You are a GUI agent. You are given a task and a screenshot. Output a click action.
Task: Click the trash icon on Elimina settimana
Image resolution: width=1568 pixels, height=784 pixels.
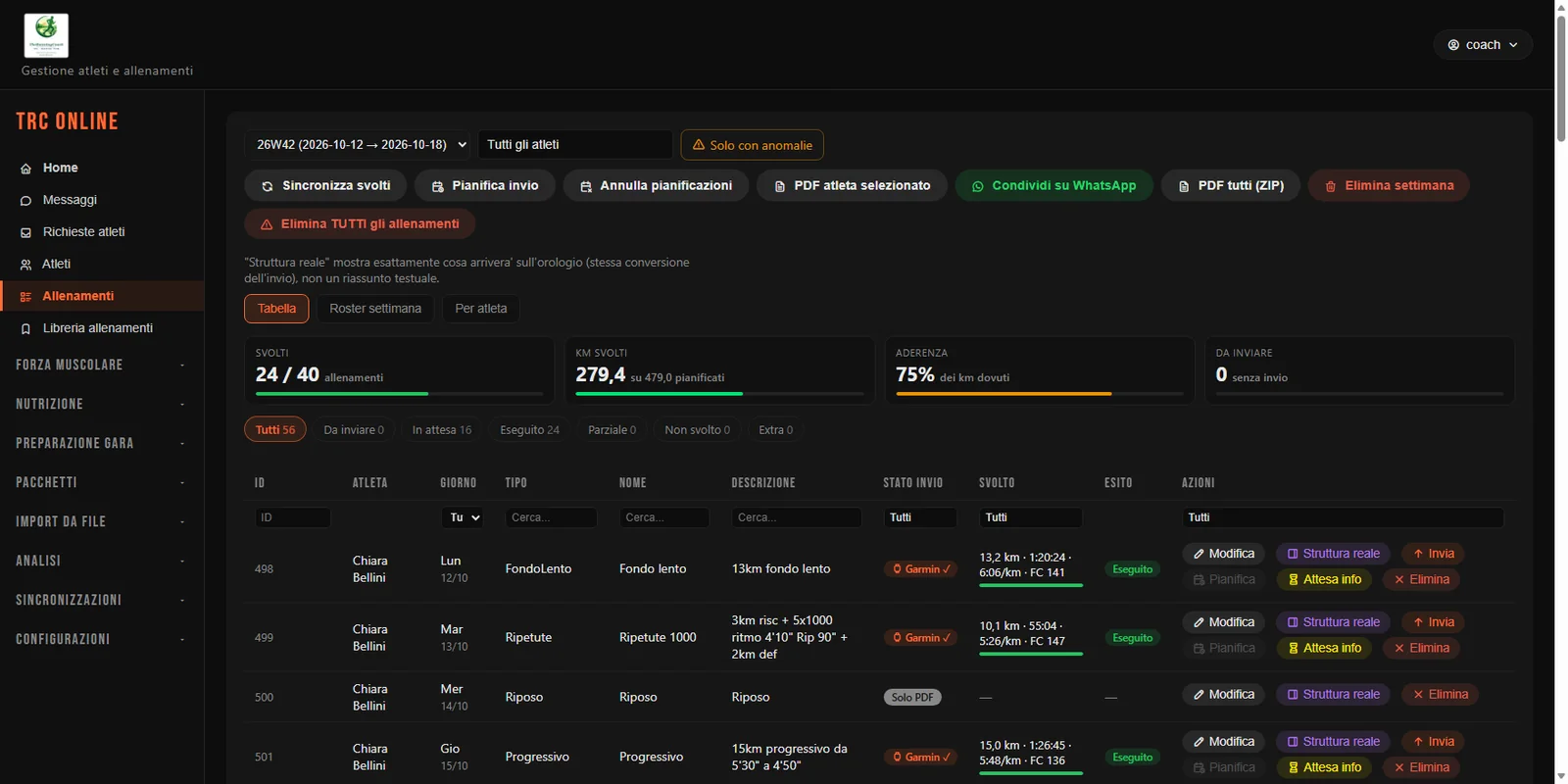1330,186
